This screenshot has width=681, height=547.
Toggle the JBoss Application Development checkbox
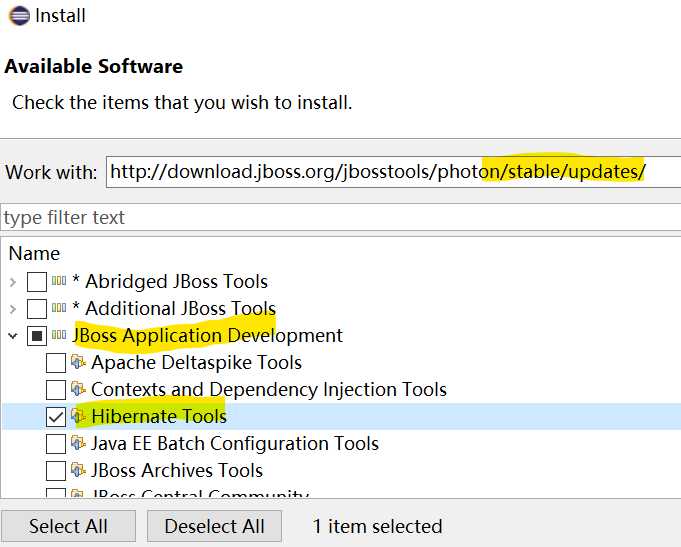pyautogui.click(x=36, y=336)
